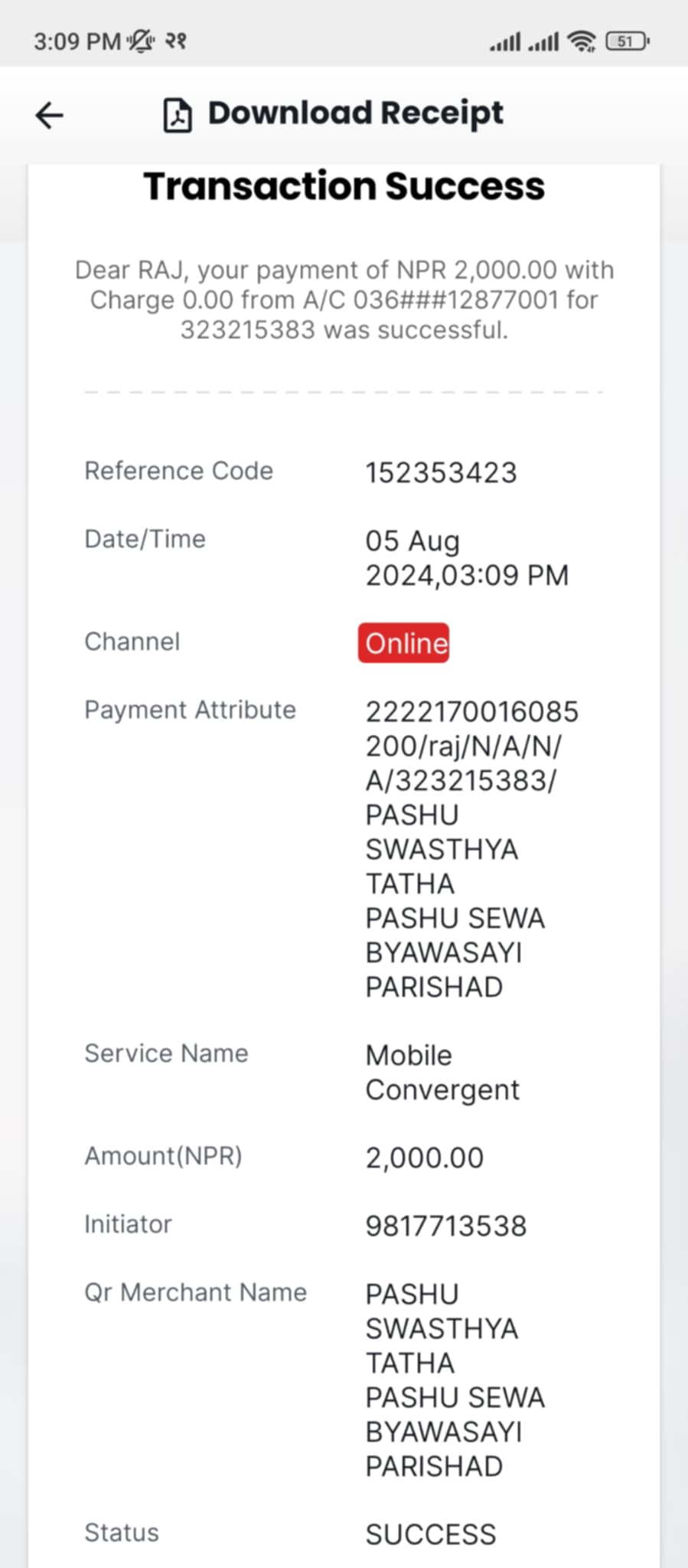Tap the Wi-Fi signal icon
This screenshot has height=1568, width=688.
coord(582,41)
